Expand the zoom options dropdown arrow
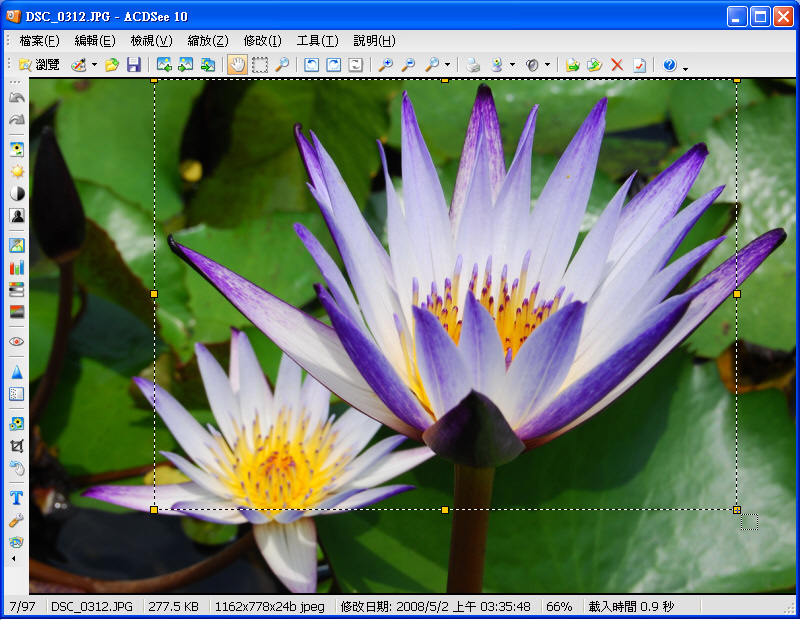The image size is (800, 620). click(x=447, y=65)
